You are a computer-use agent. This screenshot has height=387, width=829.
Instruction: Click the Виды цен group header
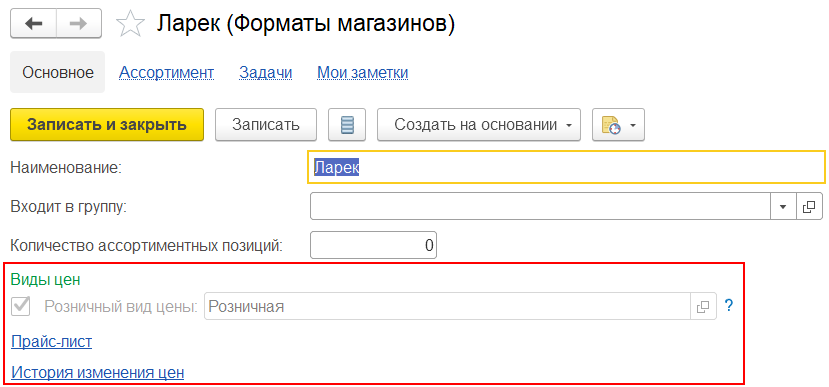45,279
